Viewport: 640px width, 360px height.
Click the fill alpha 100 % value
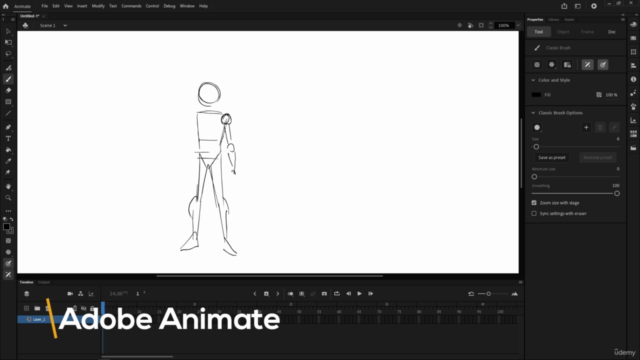(611, 95)
